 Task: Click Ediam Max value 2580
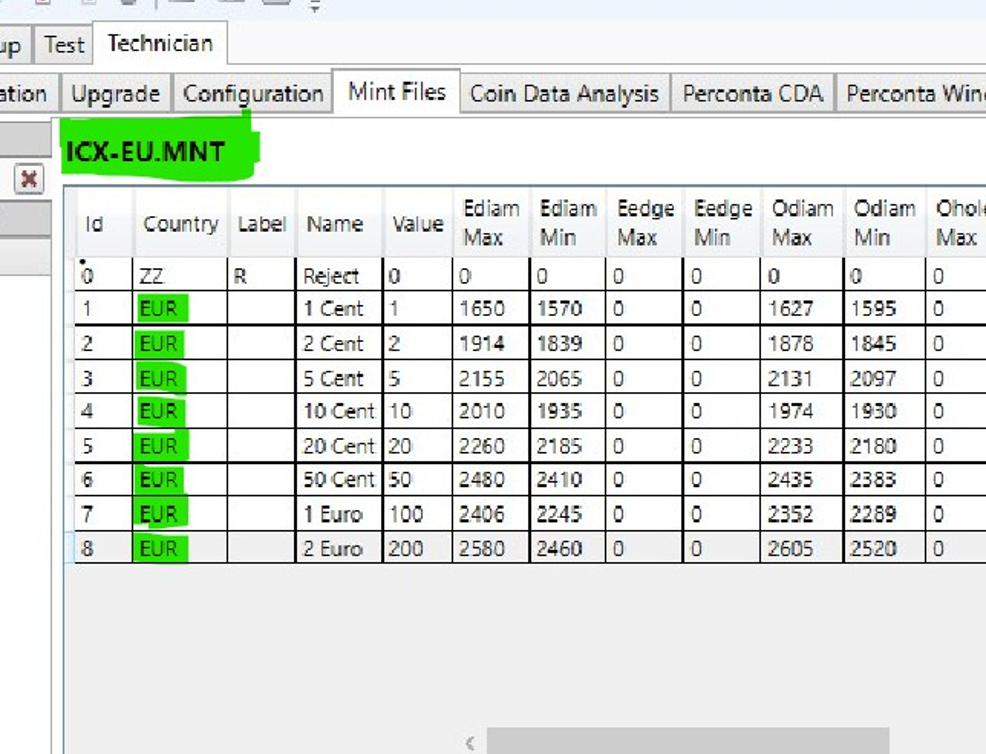click(491, 548)
